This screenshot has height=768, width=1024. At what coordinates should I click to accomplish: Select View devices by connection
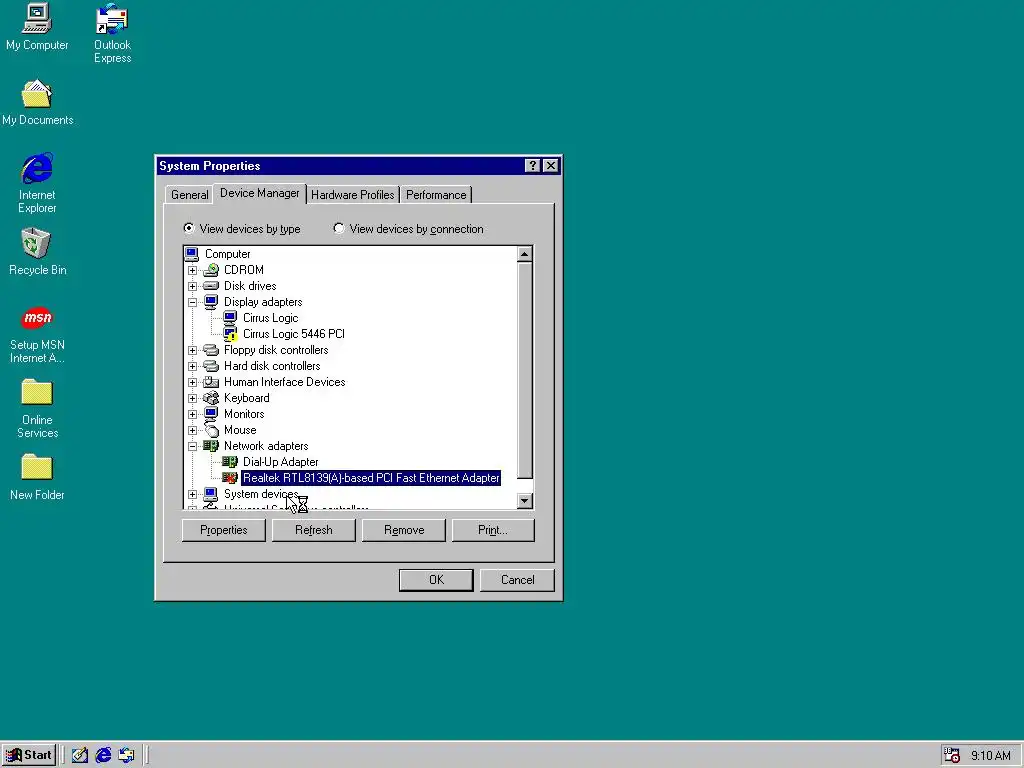(x=409, y=229)
